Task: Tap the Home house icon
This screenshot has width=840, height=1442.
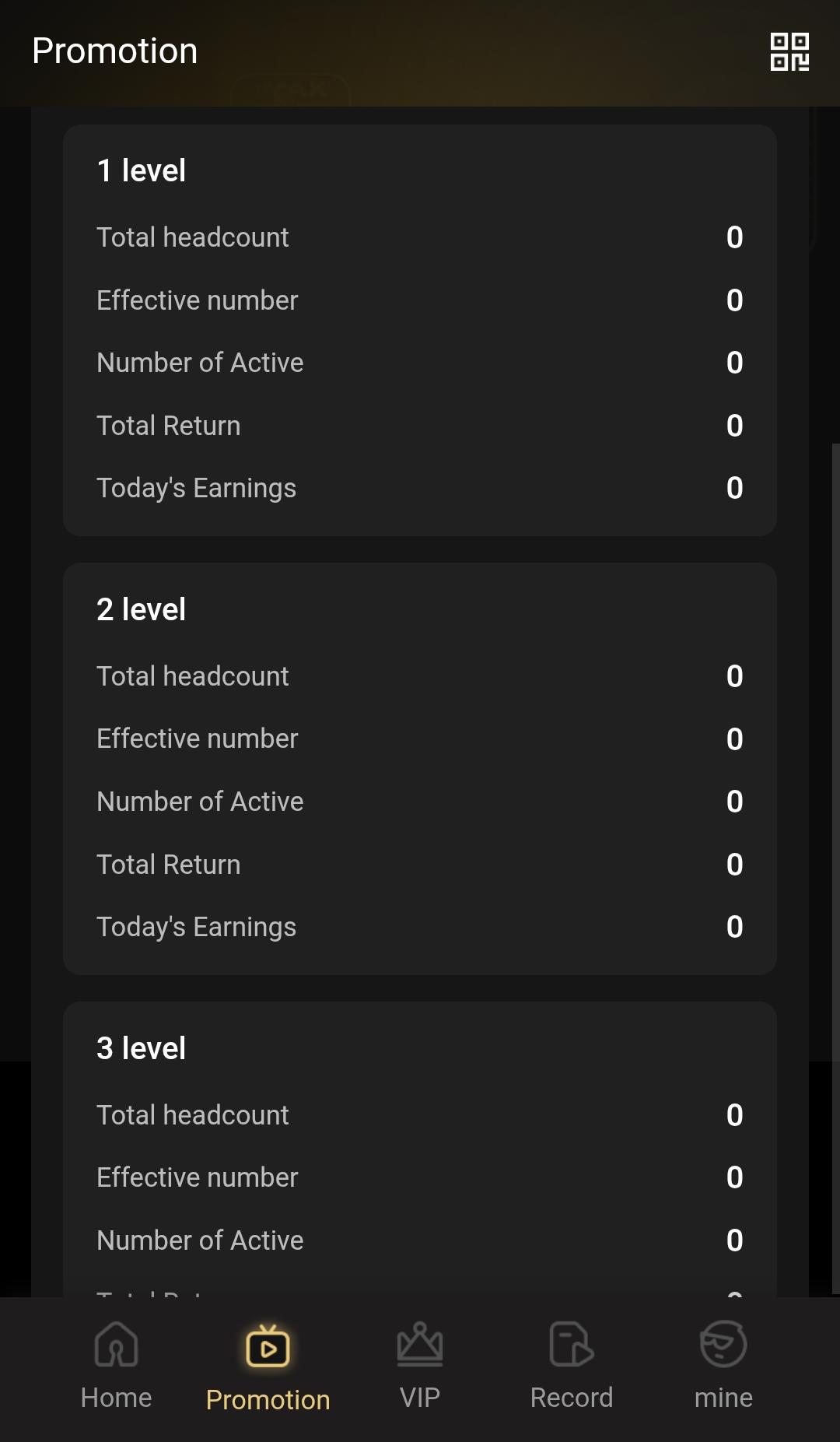Action: click(116, 1345)
